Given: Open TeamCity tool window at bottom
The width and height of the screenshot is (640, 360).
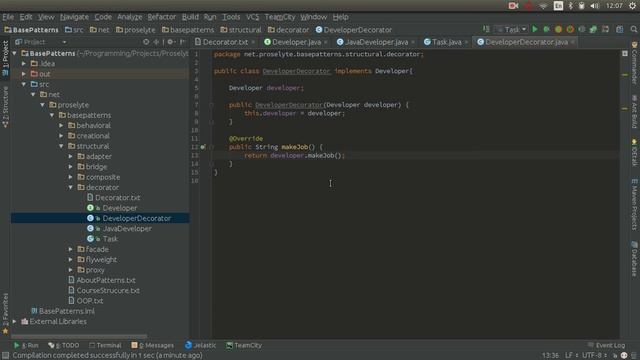Looking at the screenshot, I should [244, 345].
